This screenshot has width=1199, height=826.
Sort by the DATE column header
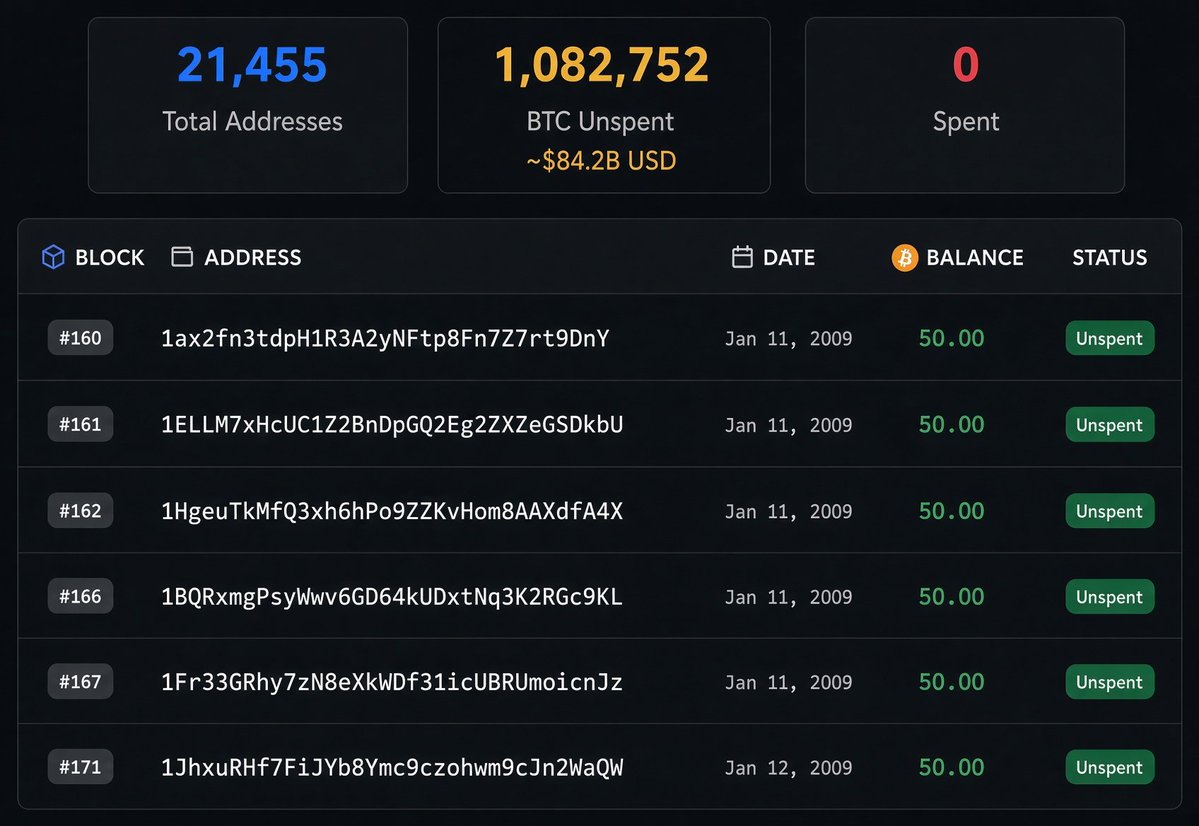point(788,258)
